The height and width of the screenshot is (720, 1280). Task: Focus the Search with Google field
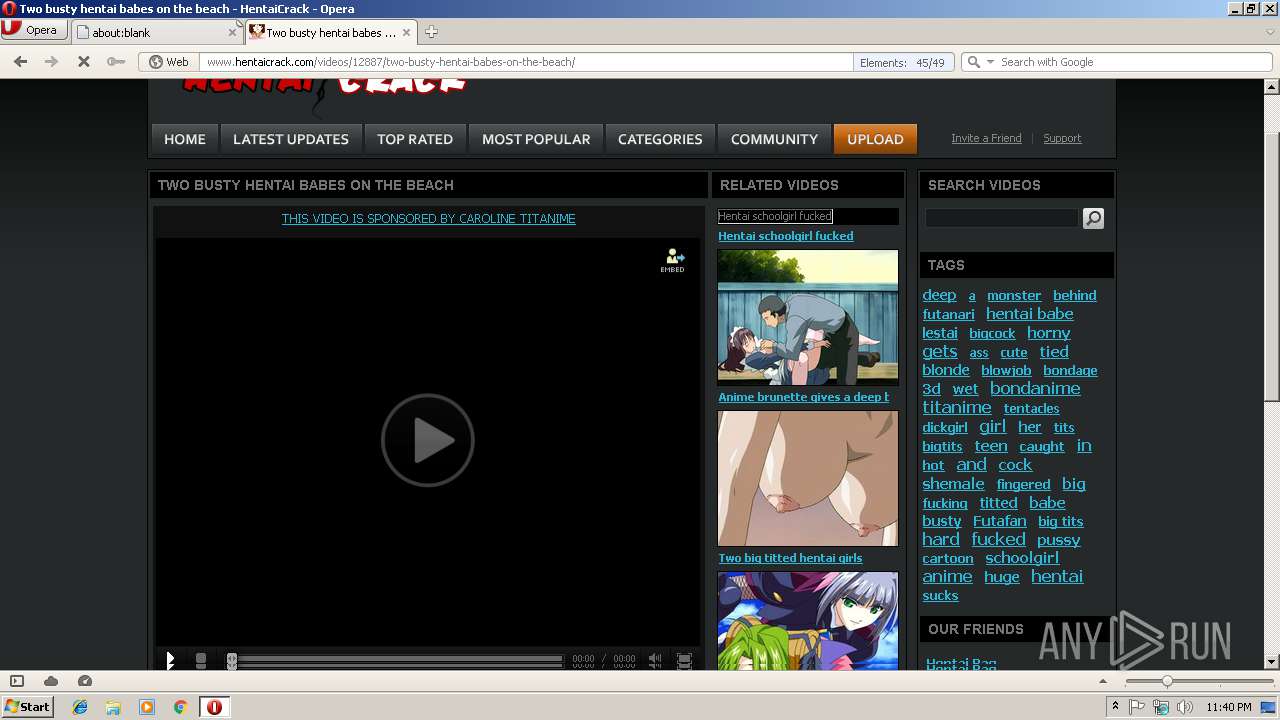pos(1135,62)
